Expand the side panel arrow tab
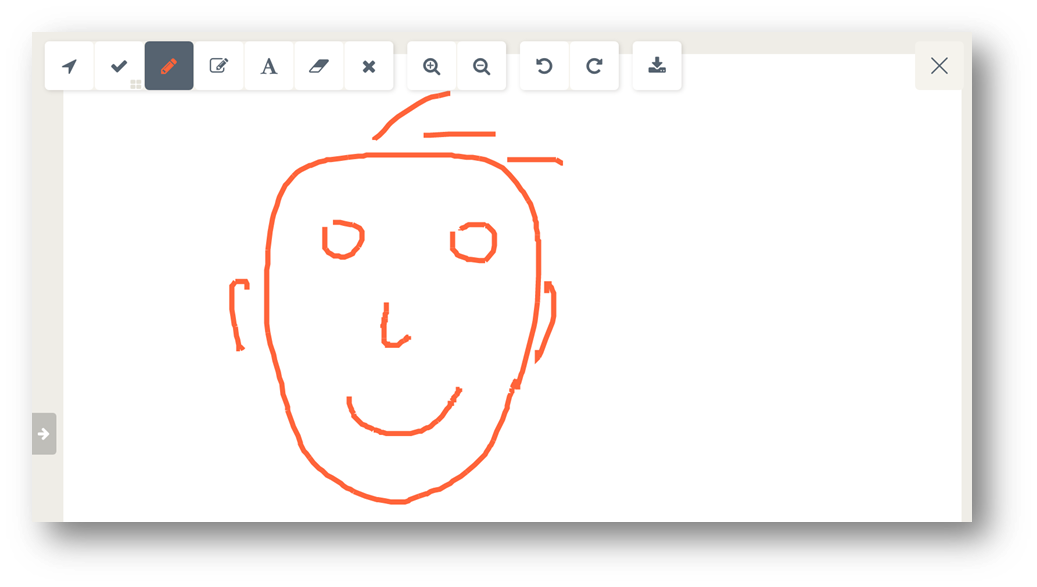 44,434
